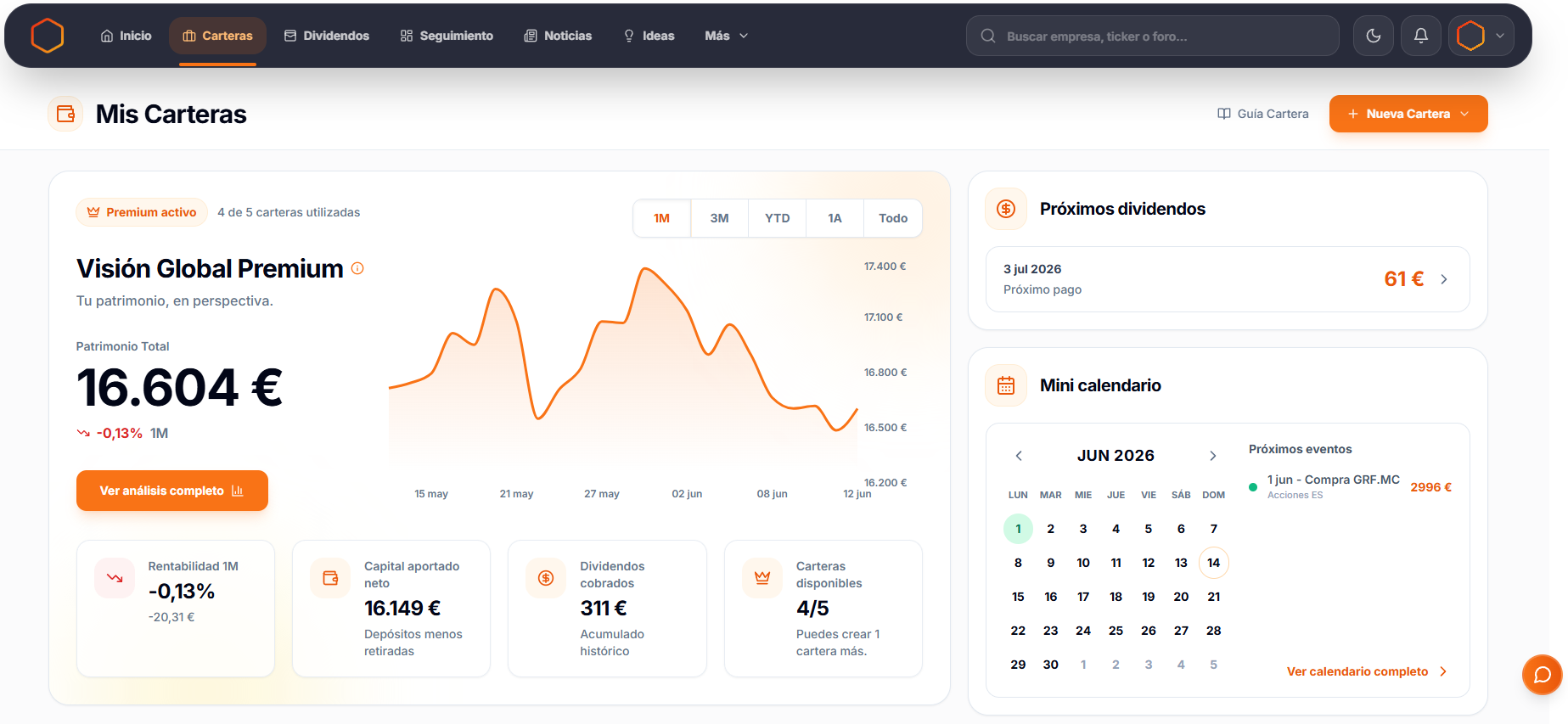Toggle dark mode moon icon
This screenshot has height=724, width=1568.
[1373, 36]
